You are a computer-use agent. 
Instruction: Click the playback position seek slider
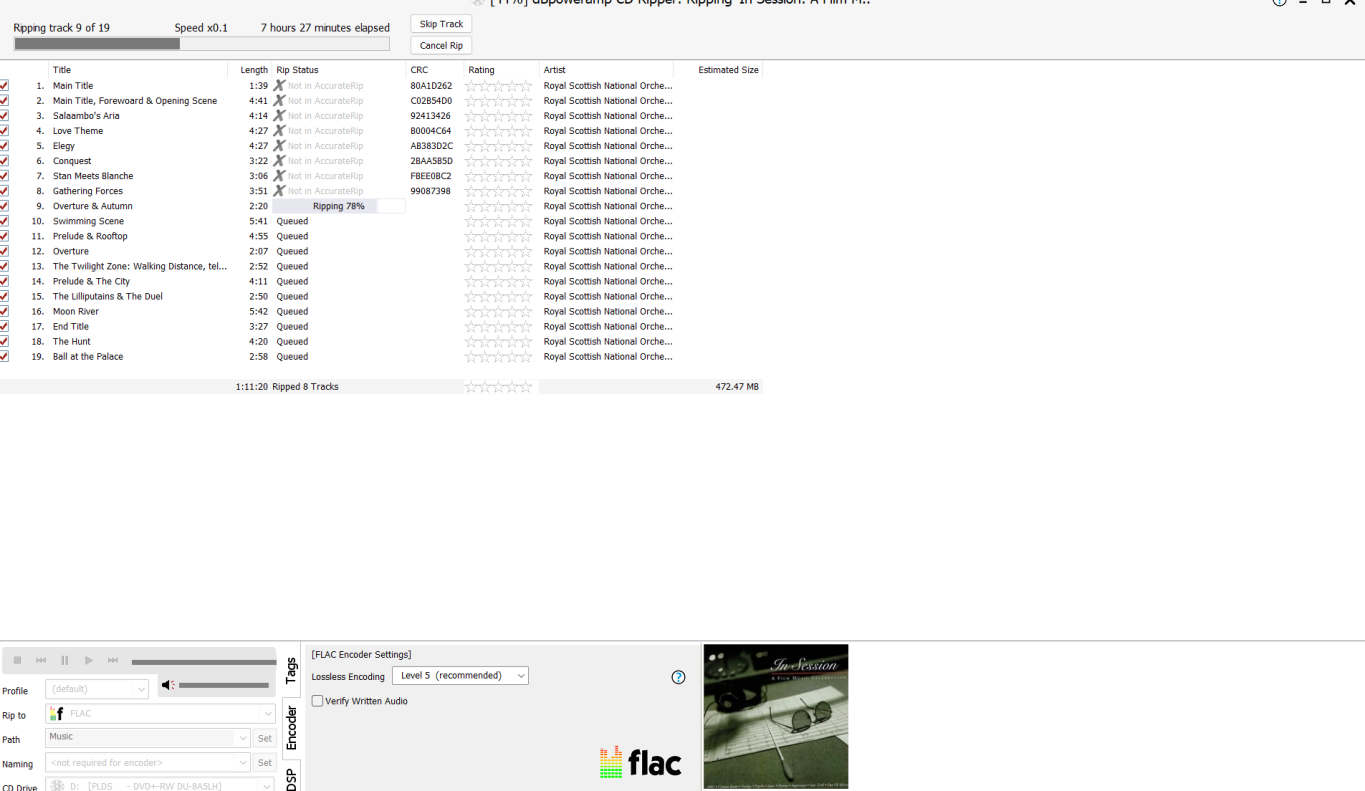pos(204,662)
